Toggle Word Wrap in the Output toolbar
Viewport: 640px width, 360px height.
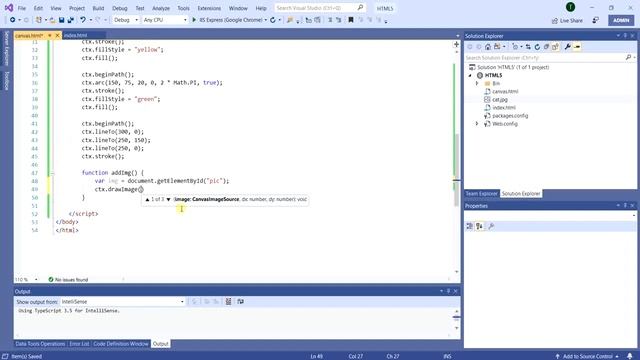point(240,302)
